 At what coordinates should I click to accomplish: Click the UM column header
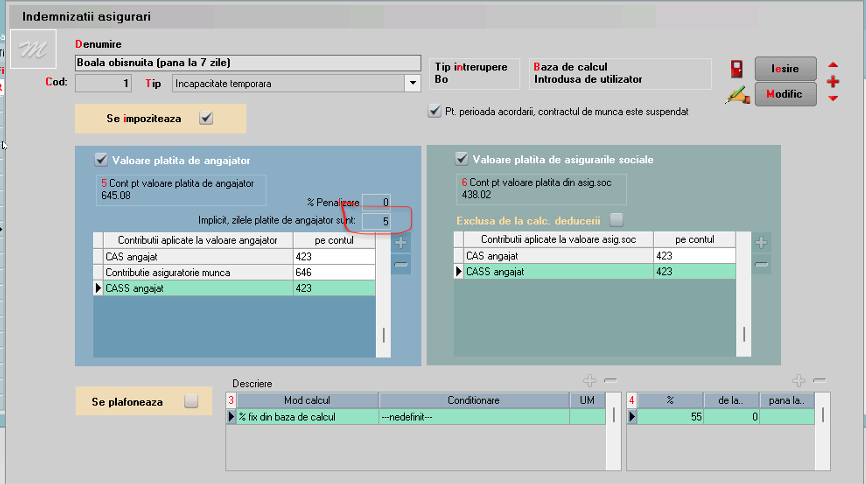[587, 400]
